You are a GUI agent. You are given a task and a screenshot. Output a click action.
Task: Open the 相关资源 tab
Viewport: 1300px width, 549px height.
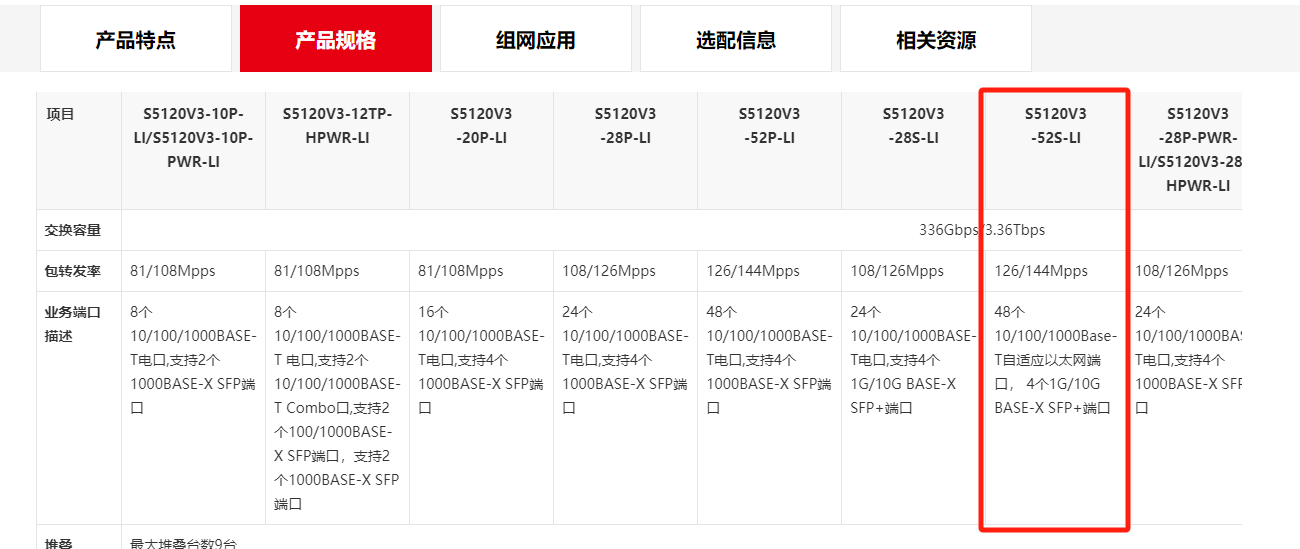point(936,39)
